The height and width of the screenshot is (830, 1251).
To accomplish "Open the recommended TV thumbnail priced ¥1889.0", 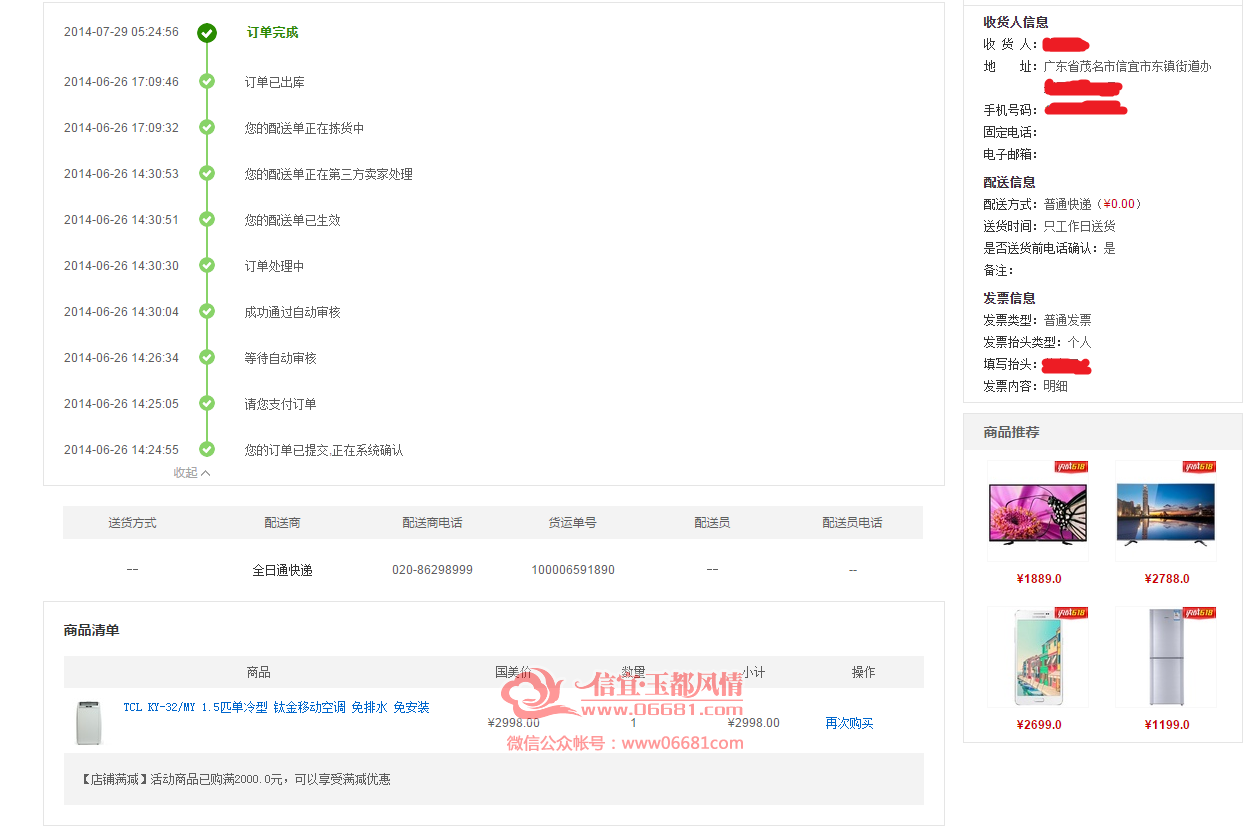I will (1038, 511).
